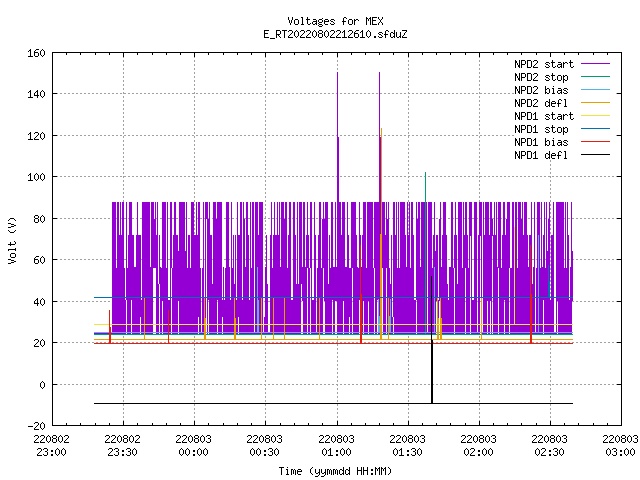This screenshot has height=480, width=640.
Task: Click the 80 y-axis tick label
Action: click(39, 219)
